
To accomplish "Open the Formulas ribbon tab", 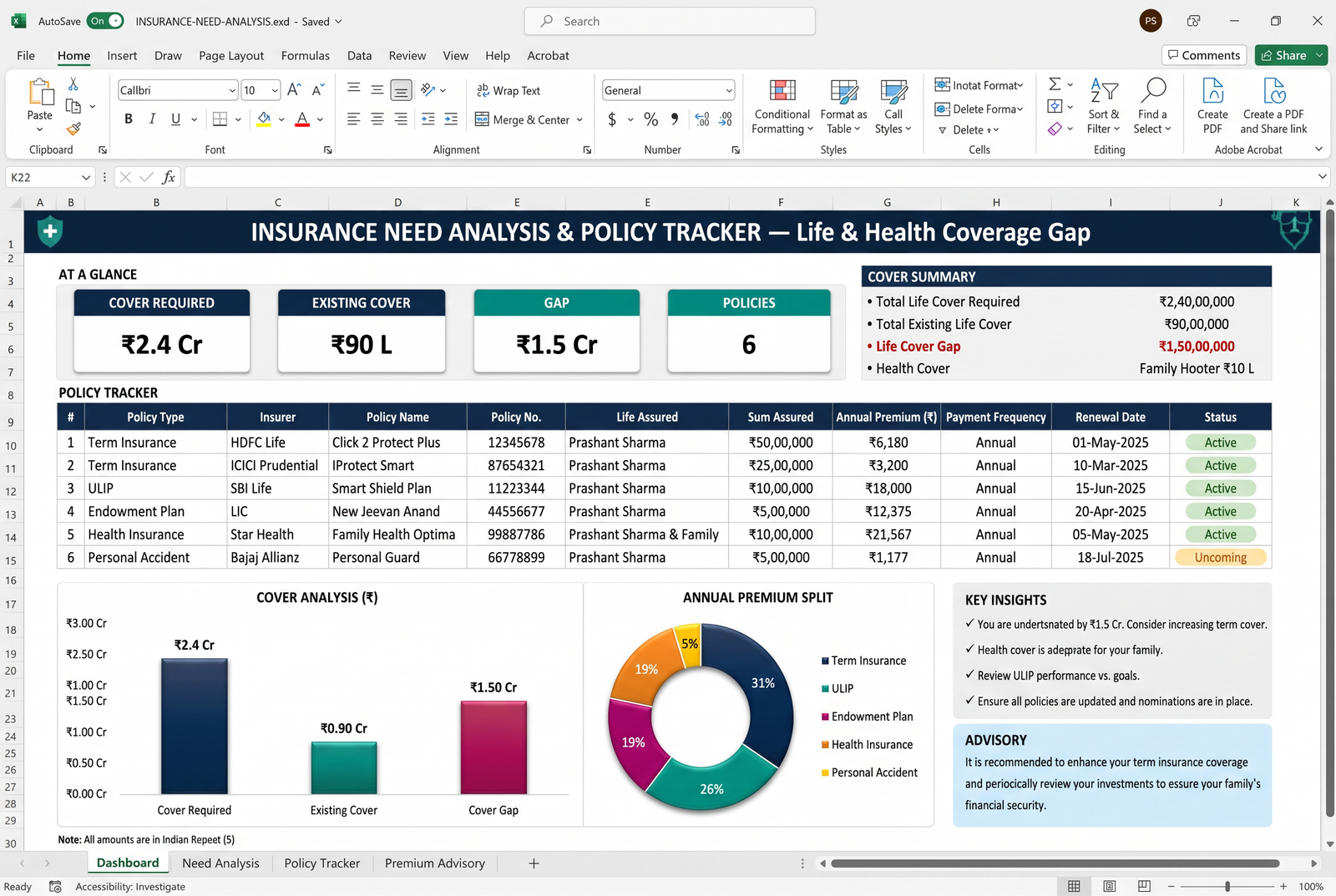I will tap(306, 56).
